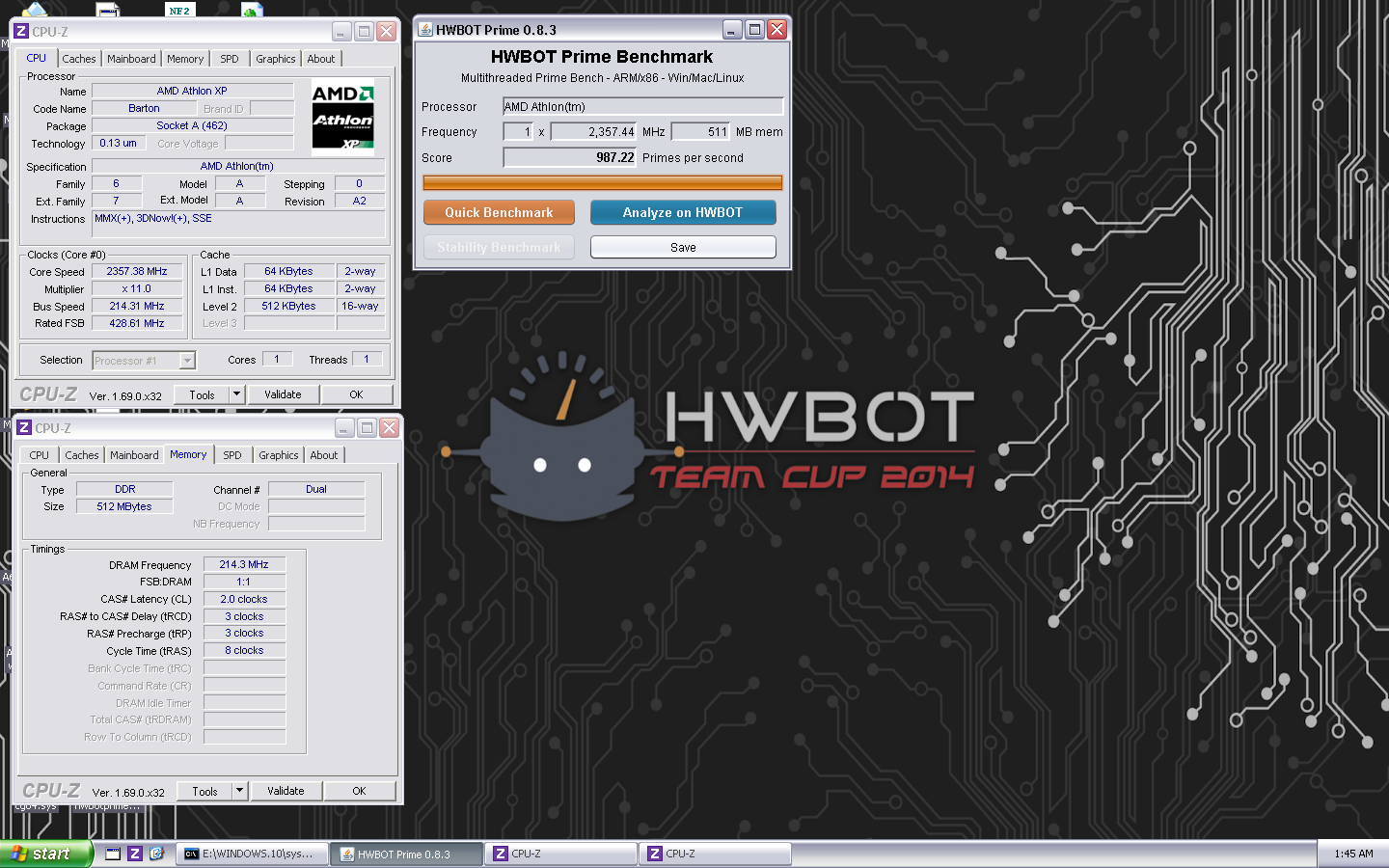Click the CPU-Z logo in the lower window's title bar

click(x=24, y=427)
